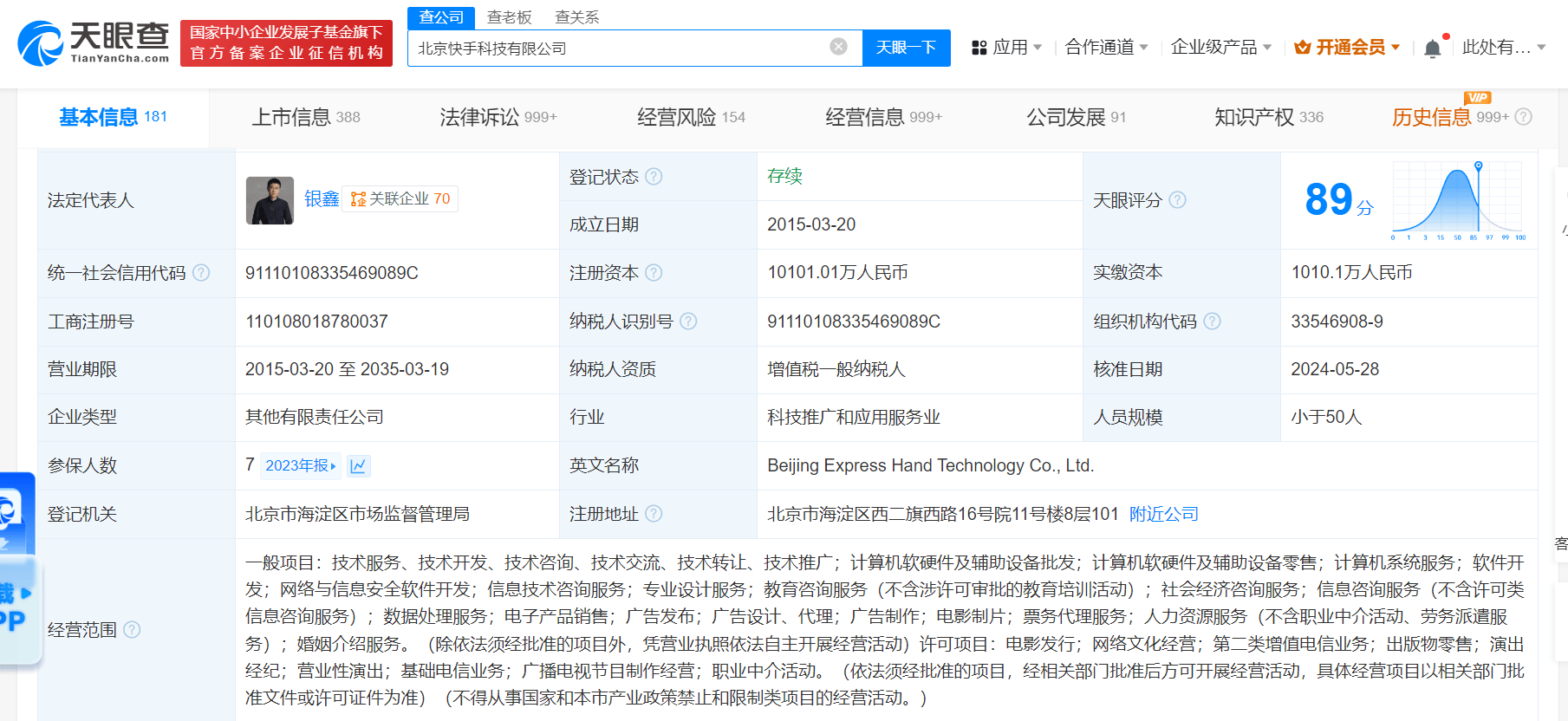This screenshot has height=721, width=1568.
Task: Click the registered capital 10101.01万人民币
Action: pos(837,273)
